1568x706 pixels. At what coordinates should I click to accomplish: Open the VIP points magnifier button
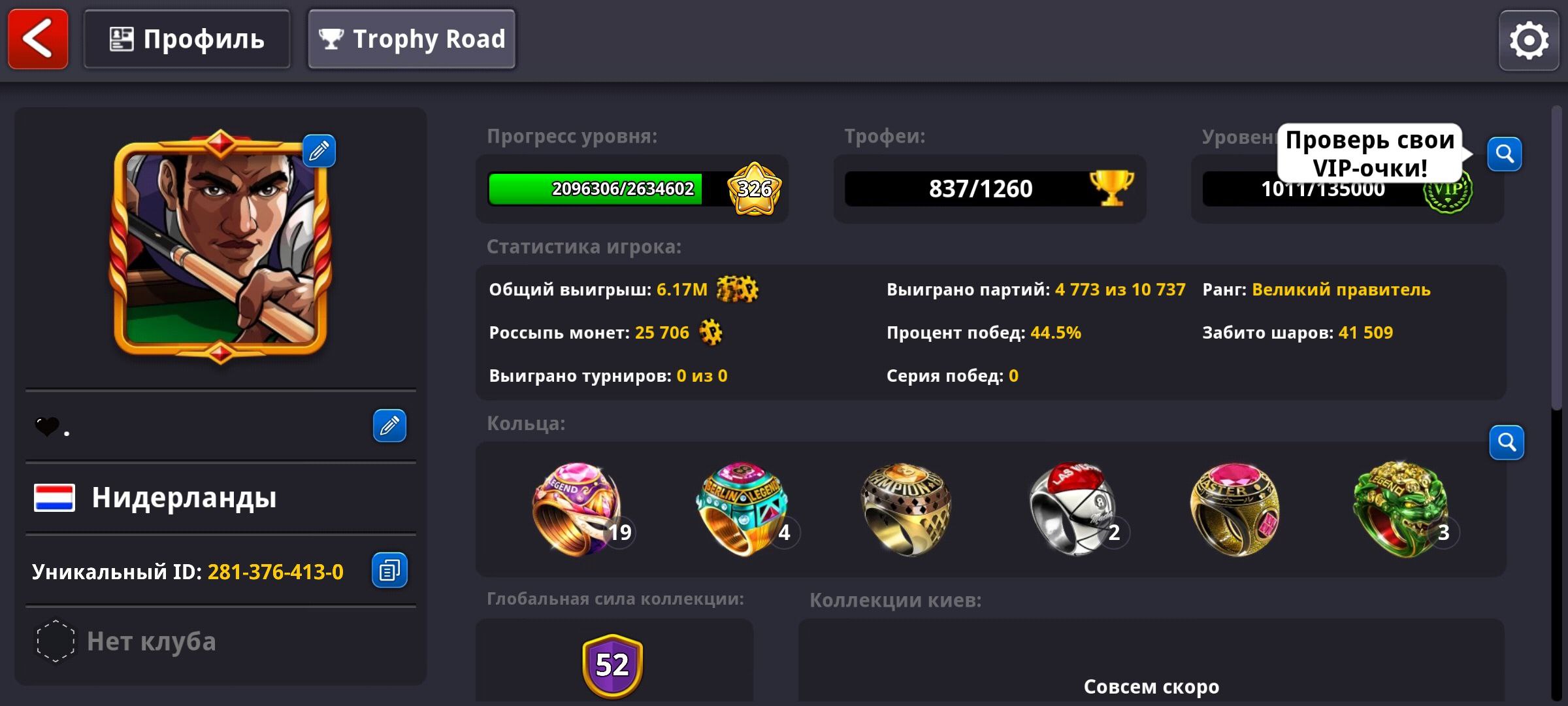click(x=1505, y=154)
